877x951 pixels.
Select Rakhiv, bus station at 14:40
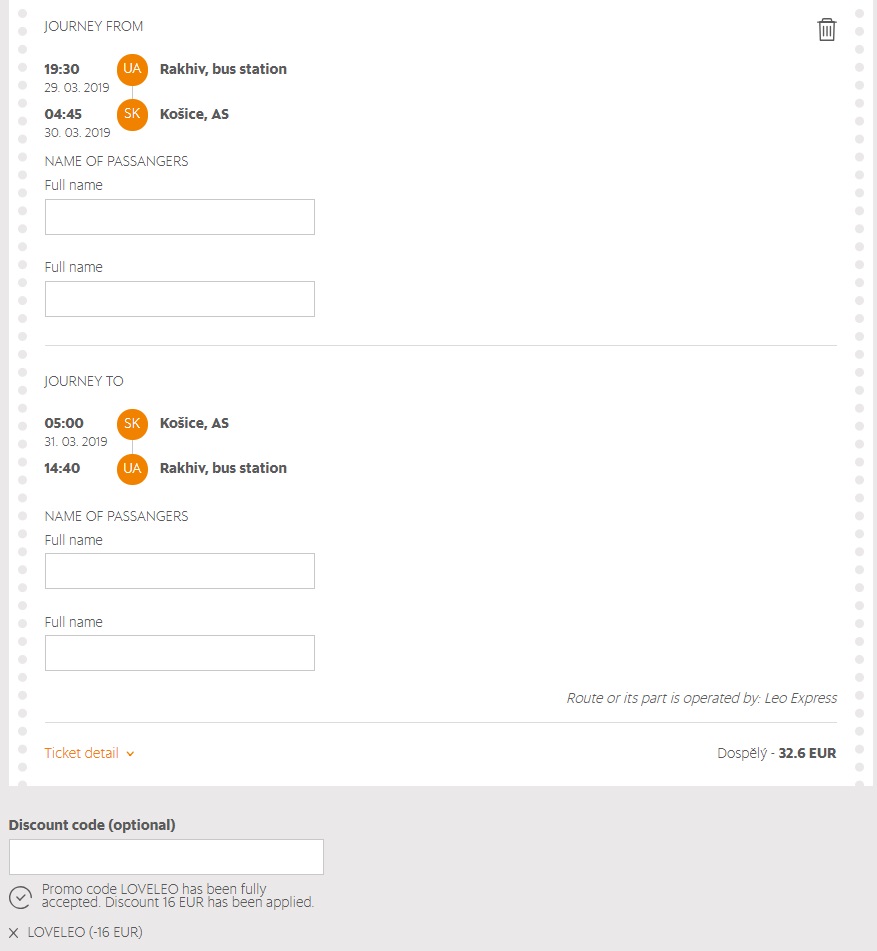pos(223,468)
